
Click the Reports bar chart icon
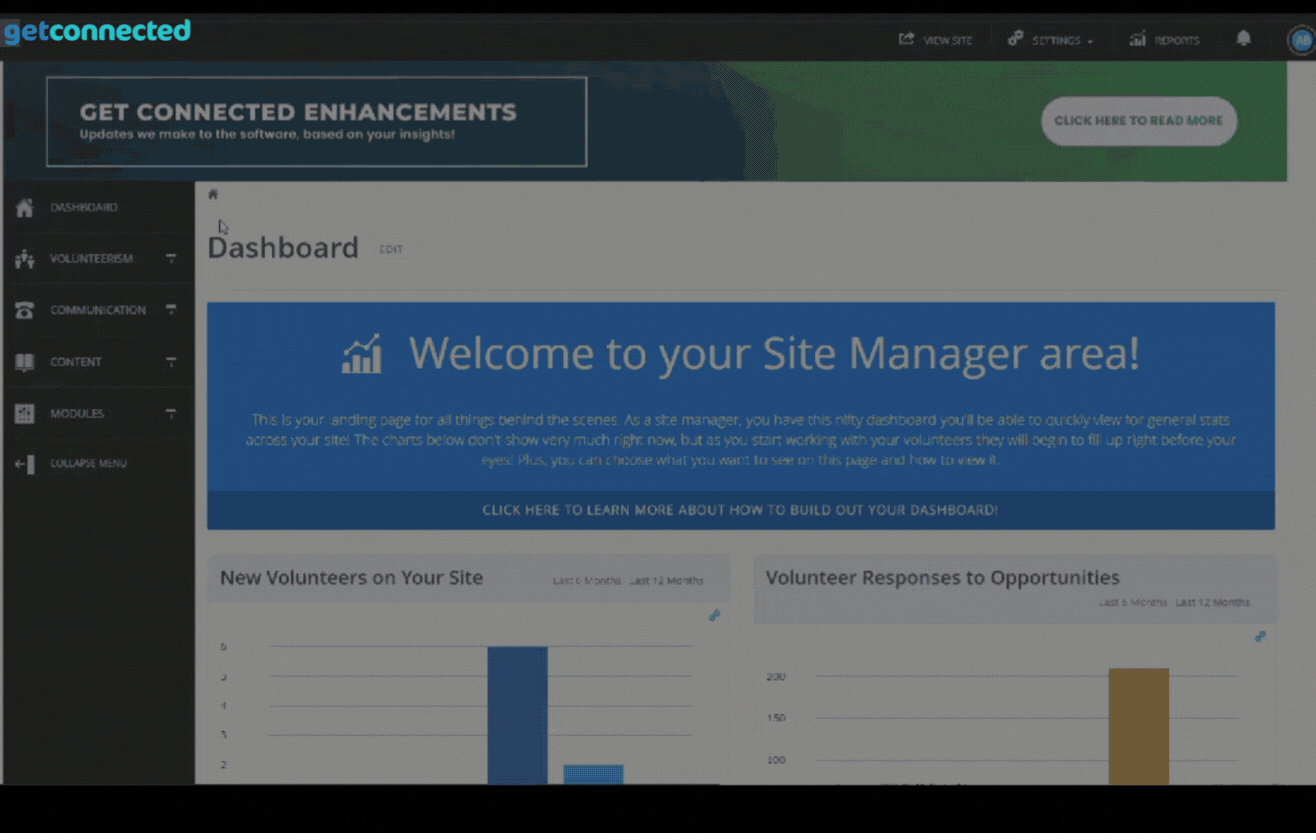1137,39
